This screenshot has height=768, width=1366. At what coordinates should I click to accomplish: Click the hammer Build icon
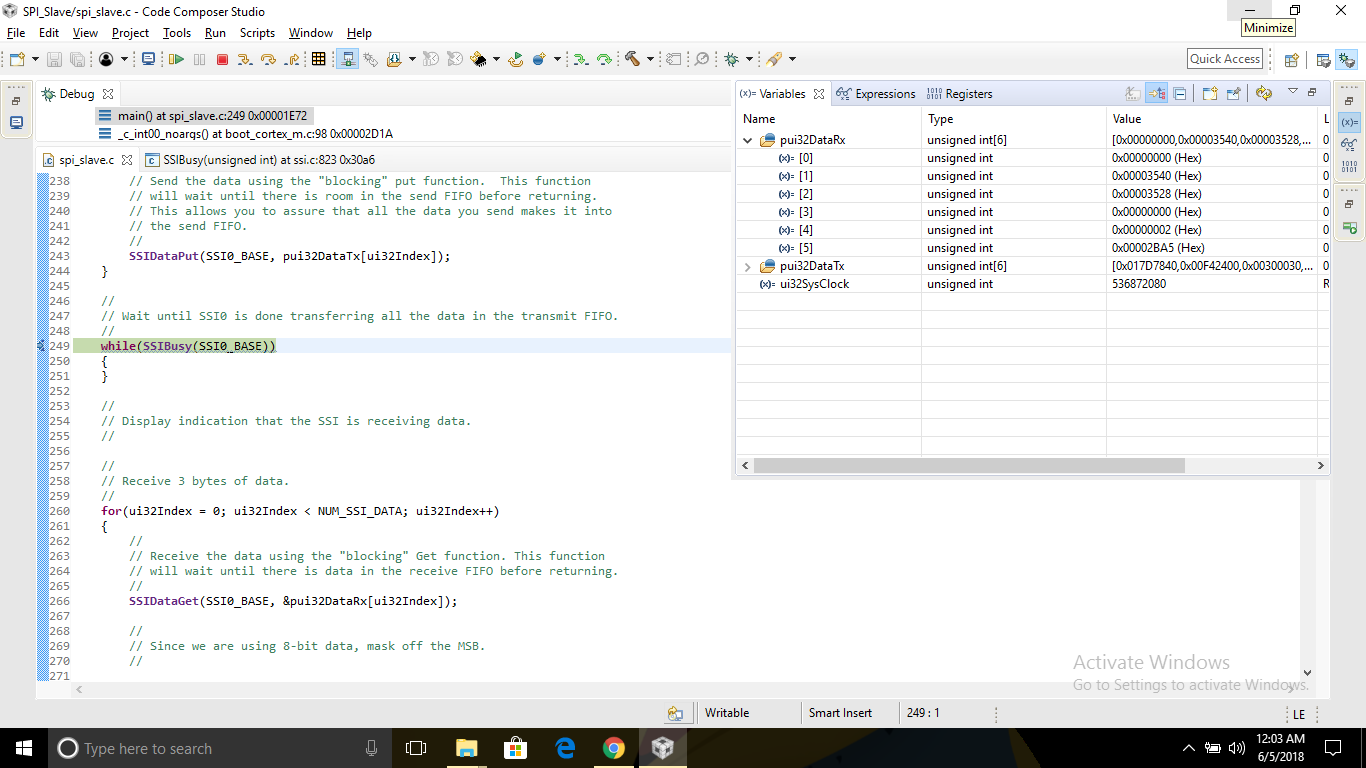632,59
